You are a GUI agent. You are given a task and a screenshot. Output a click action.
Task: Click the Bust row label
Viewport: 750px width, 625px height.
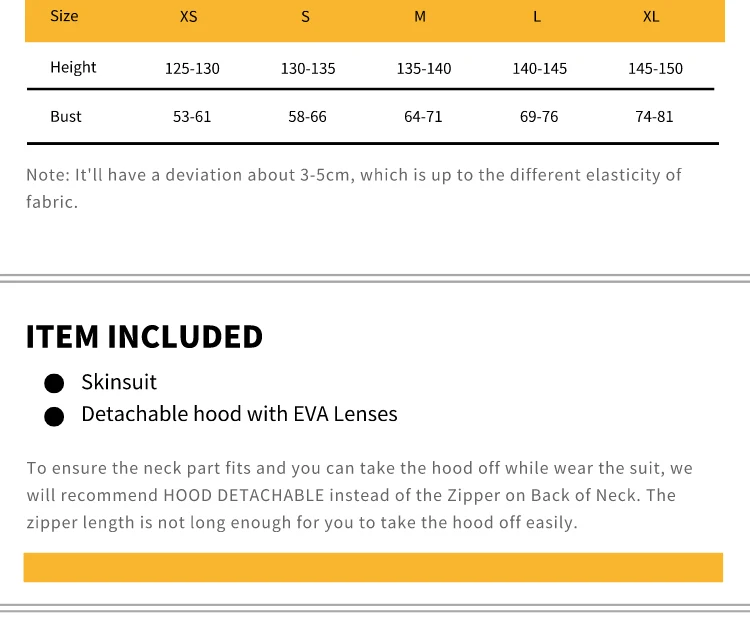click(x=66, y=117)
